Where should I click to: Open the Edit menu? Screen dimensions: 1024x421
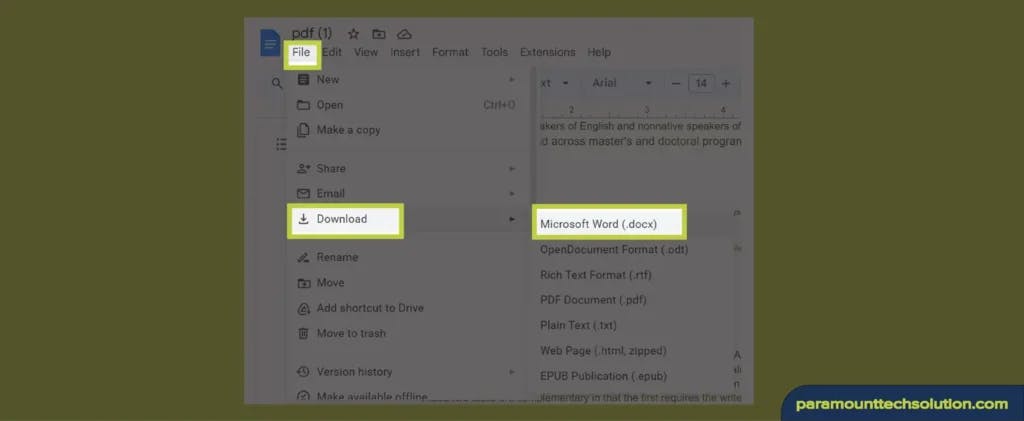point(332,52)
